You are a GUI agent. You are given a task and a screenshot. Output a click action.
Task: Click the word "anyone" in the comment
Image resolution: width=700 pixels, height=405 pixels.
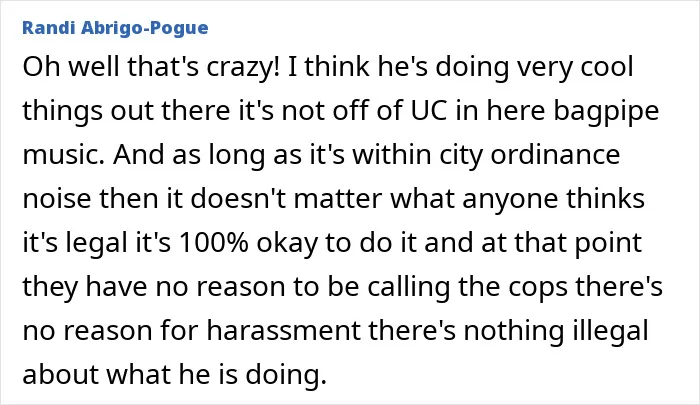pos(510,199)
